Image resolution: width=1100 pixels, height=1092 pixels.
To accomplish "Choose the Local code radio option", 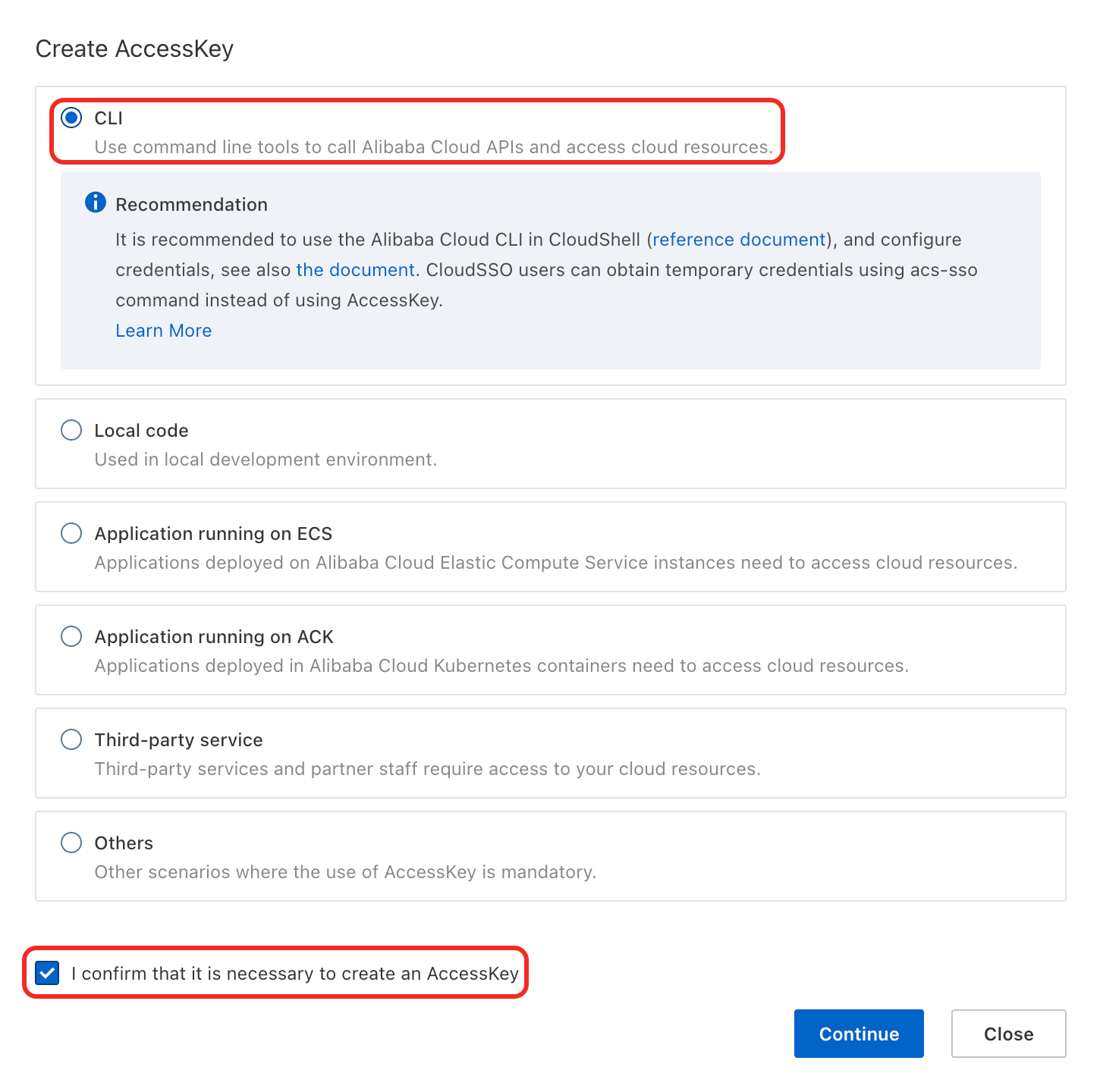I will pyautogui.click(x=71, y=430).
